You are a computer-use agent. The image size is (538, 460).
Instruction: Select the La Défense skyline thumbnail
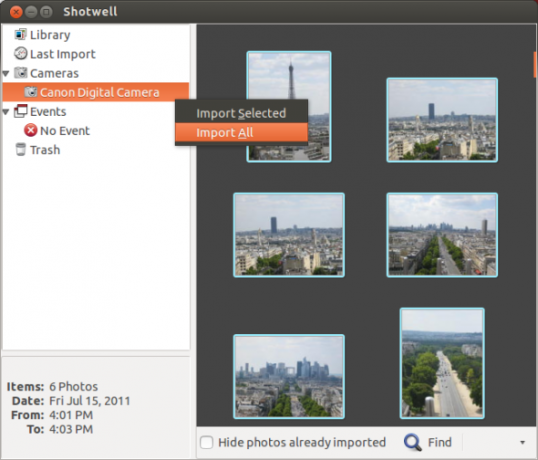pyautogui.click(x=289, y=376)
